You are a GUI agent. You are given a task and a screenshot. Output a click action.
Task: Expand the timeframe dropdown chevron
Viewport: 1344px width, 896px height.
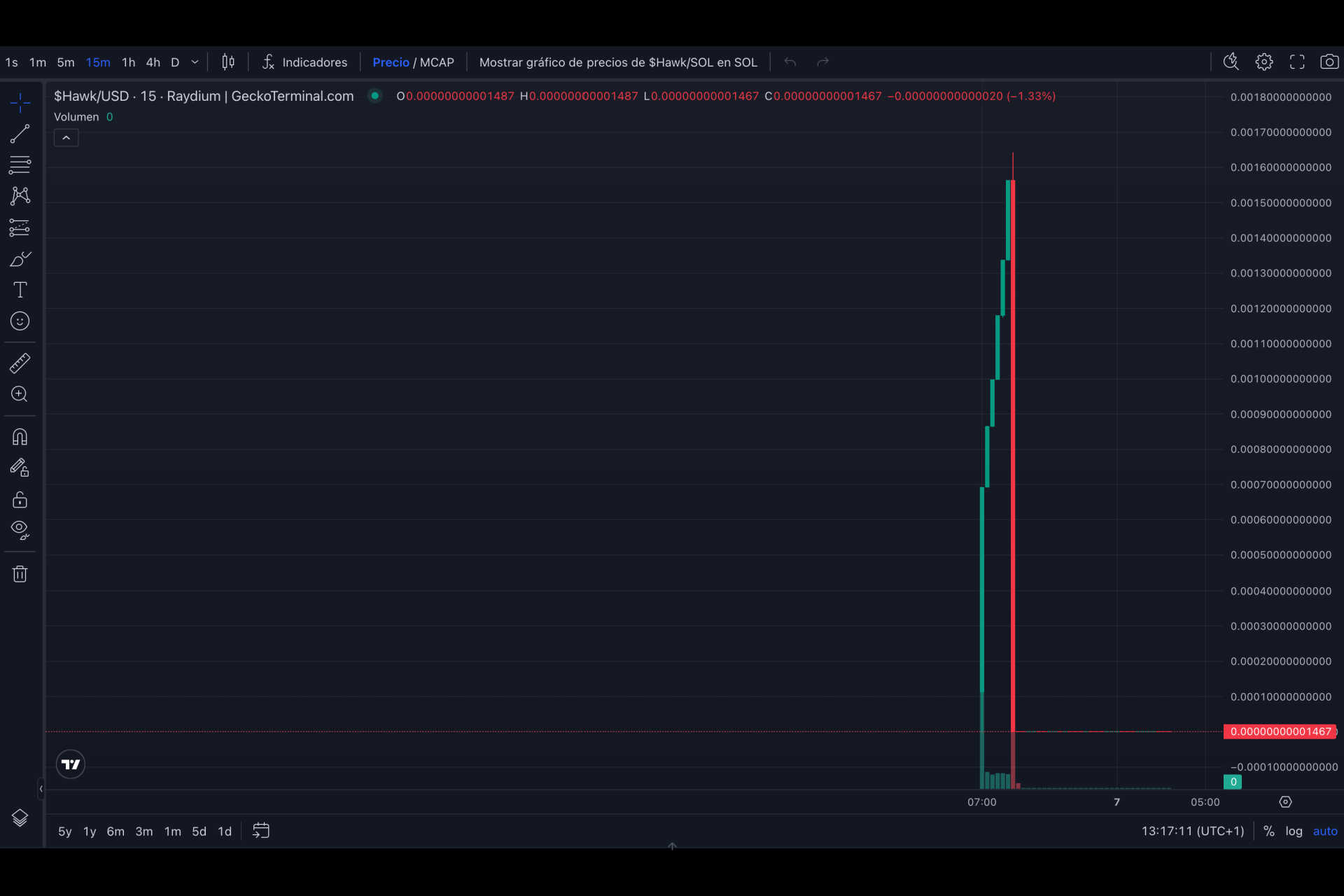pyautogui.click(x=195, y=62)
